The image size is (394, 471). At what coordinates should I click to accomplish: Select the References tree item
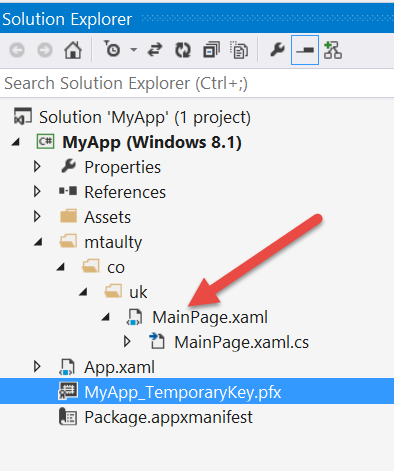[125, 192]
